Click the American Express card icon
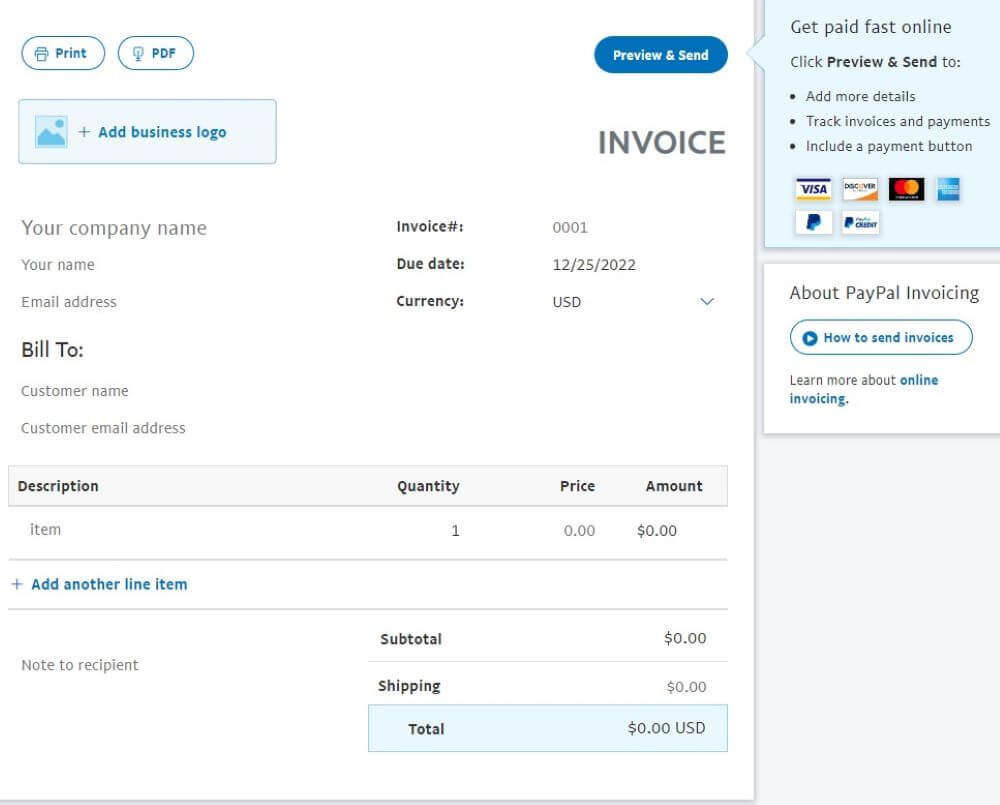This screenshot has height=805, width=1000. point(948,189)
